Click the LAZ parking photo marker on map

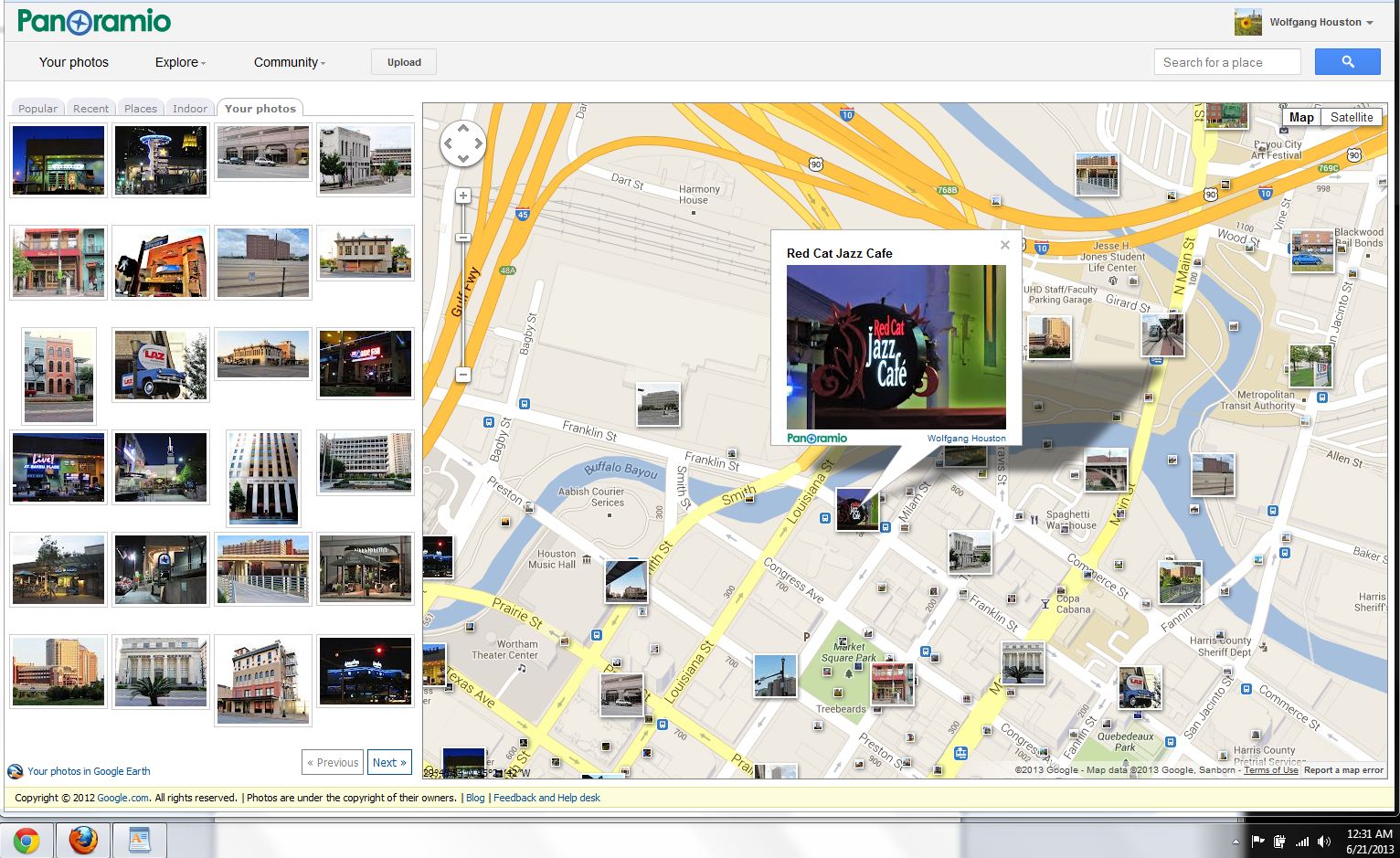[x=1140, y=688]
